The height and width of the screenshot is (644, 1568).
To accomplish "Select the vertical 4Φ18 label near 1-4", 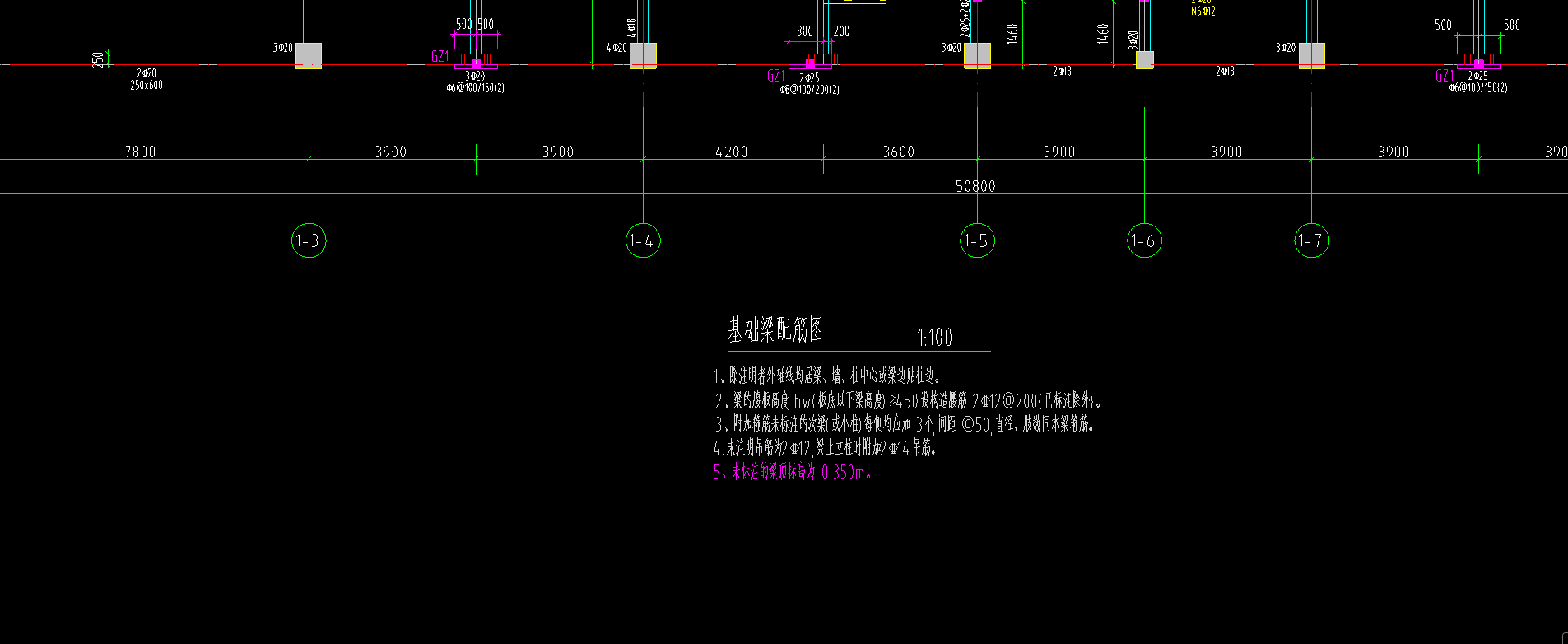I will pos(632,29).
